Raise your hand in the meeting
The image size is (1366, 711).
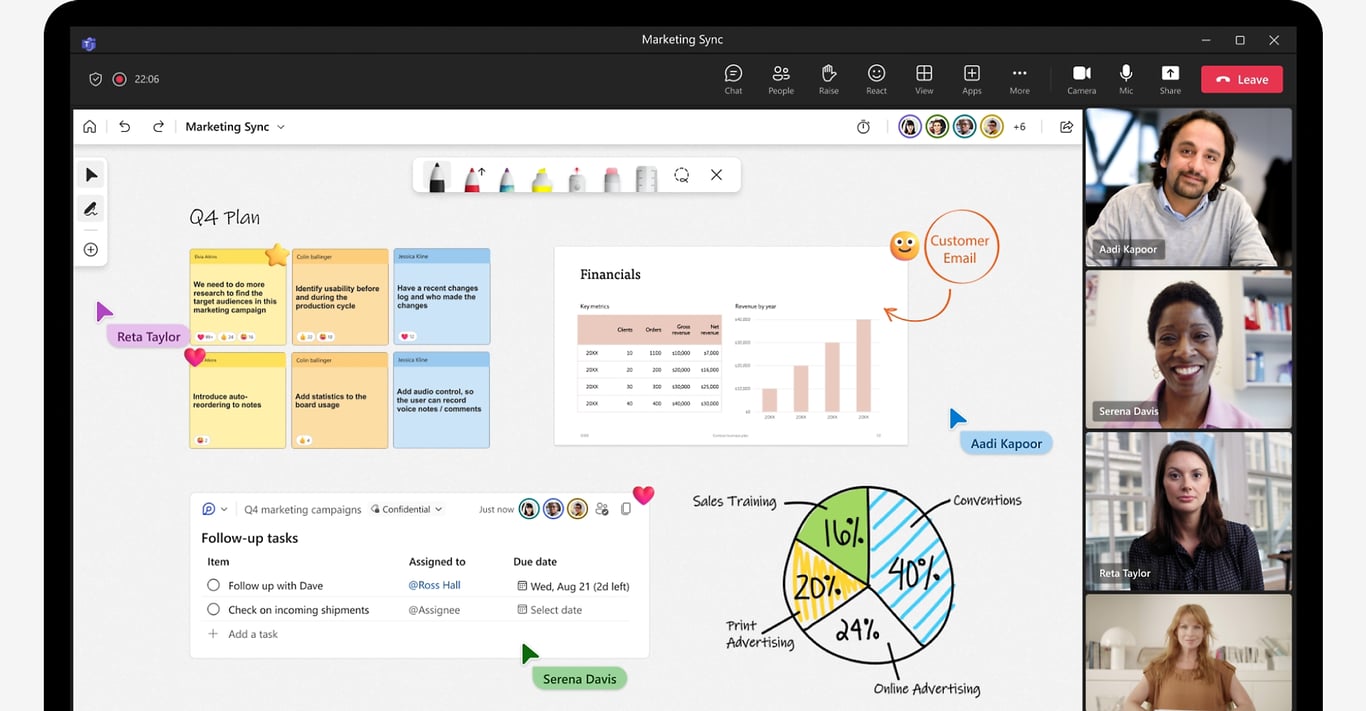[829, 79]
